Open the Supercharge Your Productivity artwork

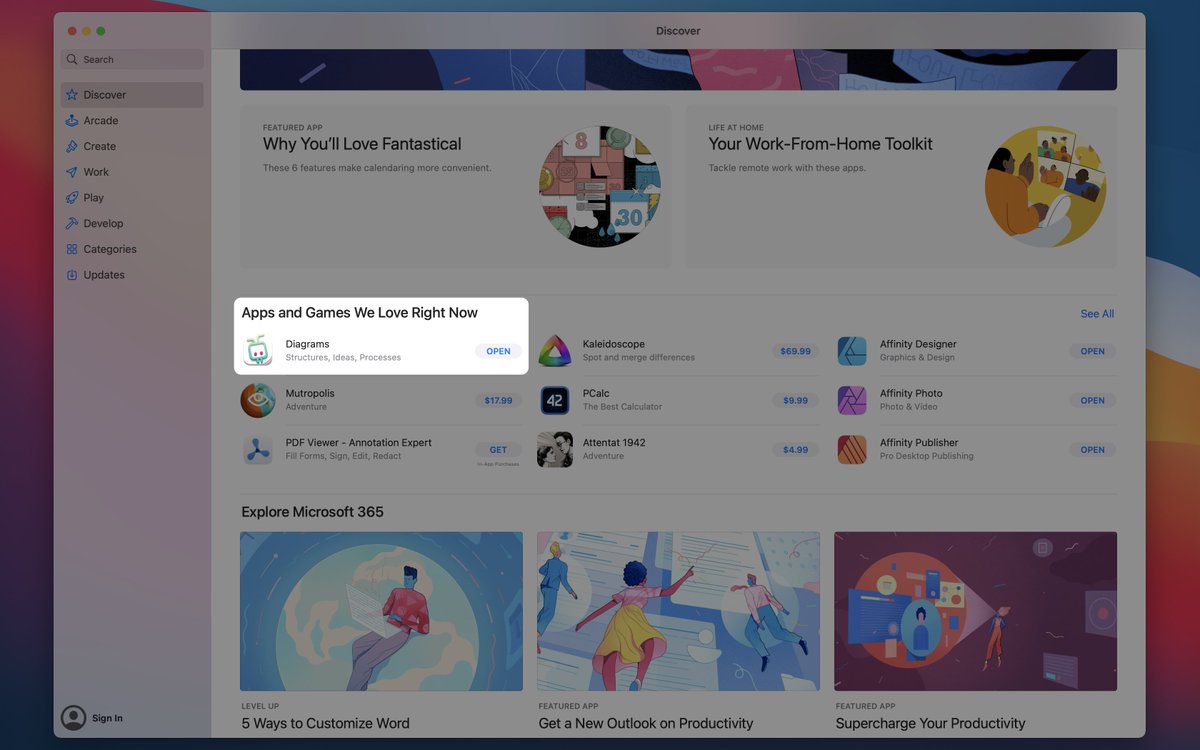coord(975,611)
